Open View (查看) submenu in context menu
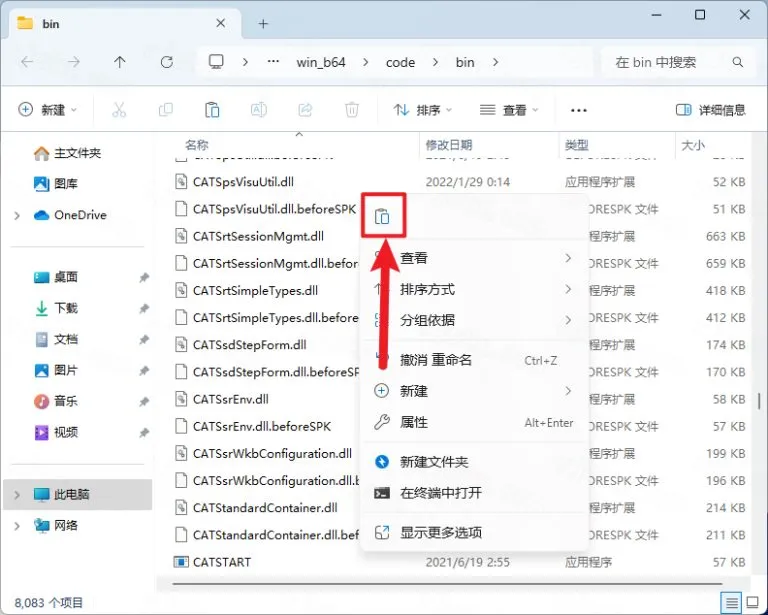768x615 pixels. pyautogui.click(x=474, y=258)
